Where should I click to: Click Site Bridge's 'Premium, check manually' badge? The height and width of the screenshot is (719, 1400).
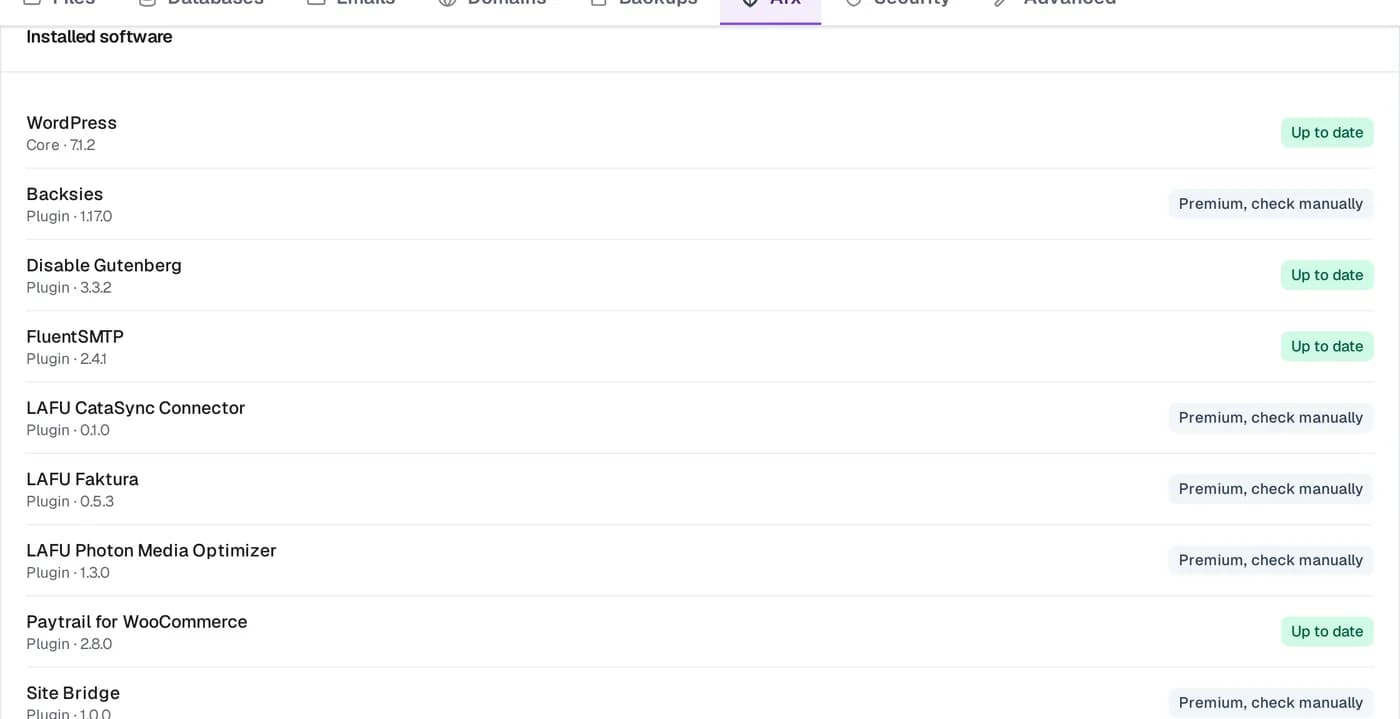point(1271,703)
